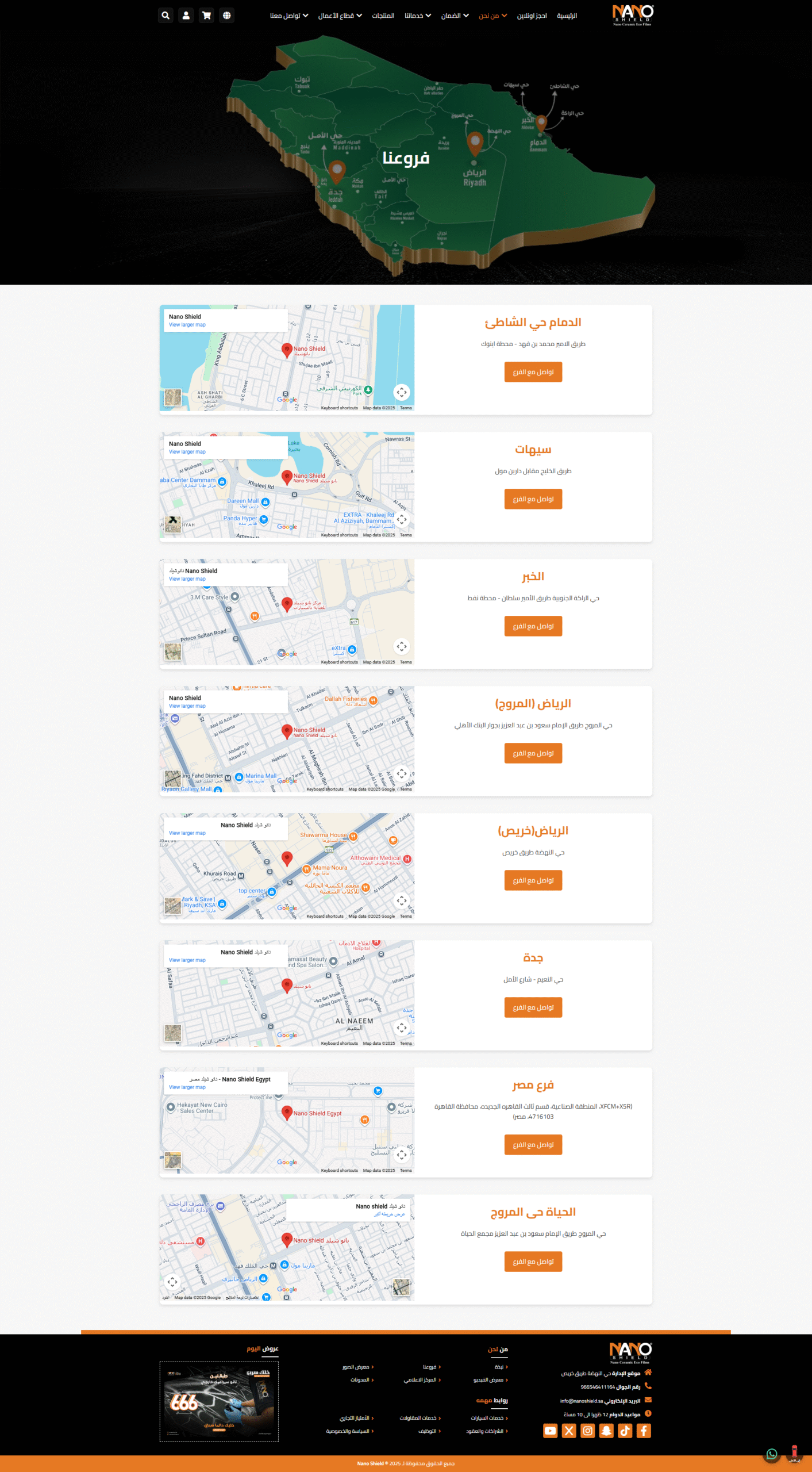The image size is (812, 1472).
Task: Click the user account icon
Action: pos(186,16)
